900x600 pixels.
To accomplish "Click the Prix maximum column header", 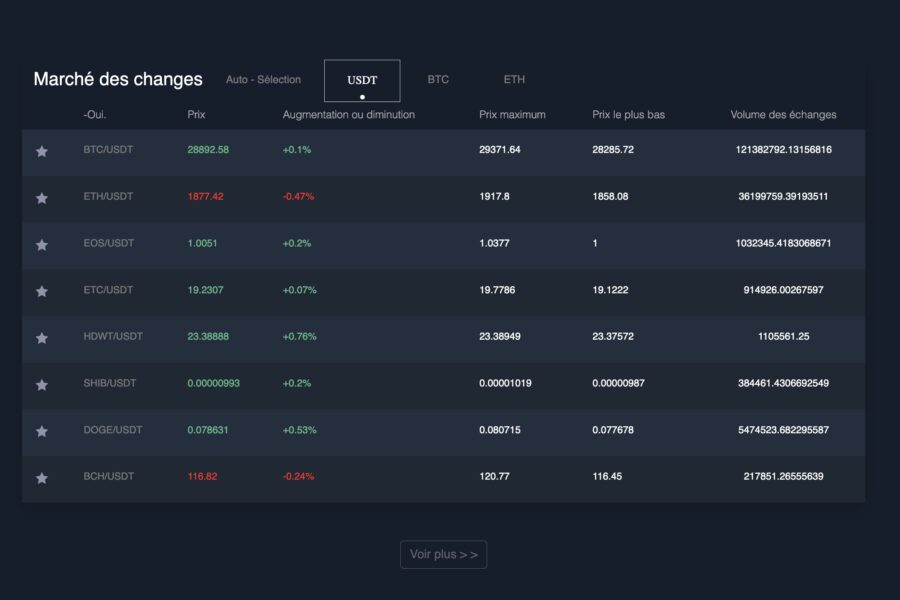I will click(512, 114).
